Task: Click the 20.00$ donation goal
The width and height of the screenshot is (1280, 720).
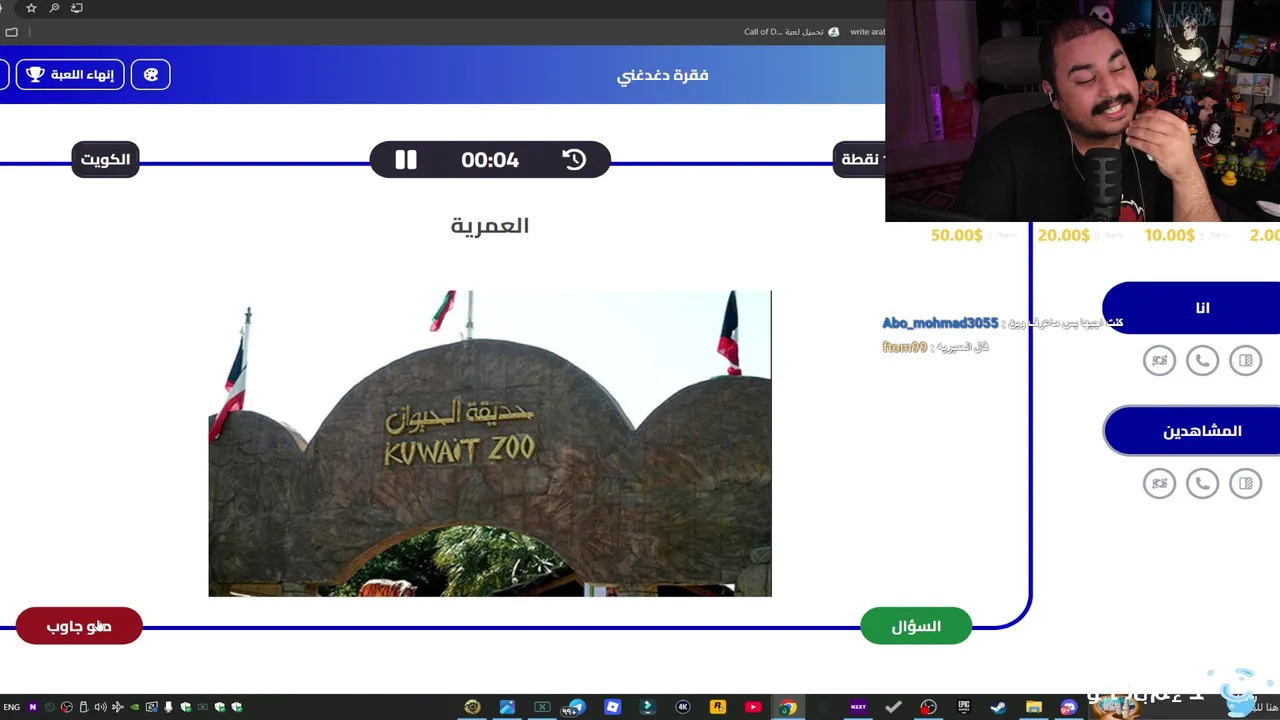Action: (x=1064, y=235)
